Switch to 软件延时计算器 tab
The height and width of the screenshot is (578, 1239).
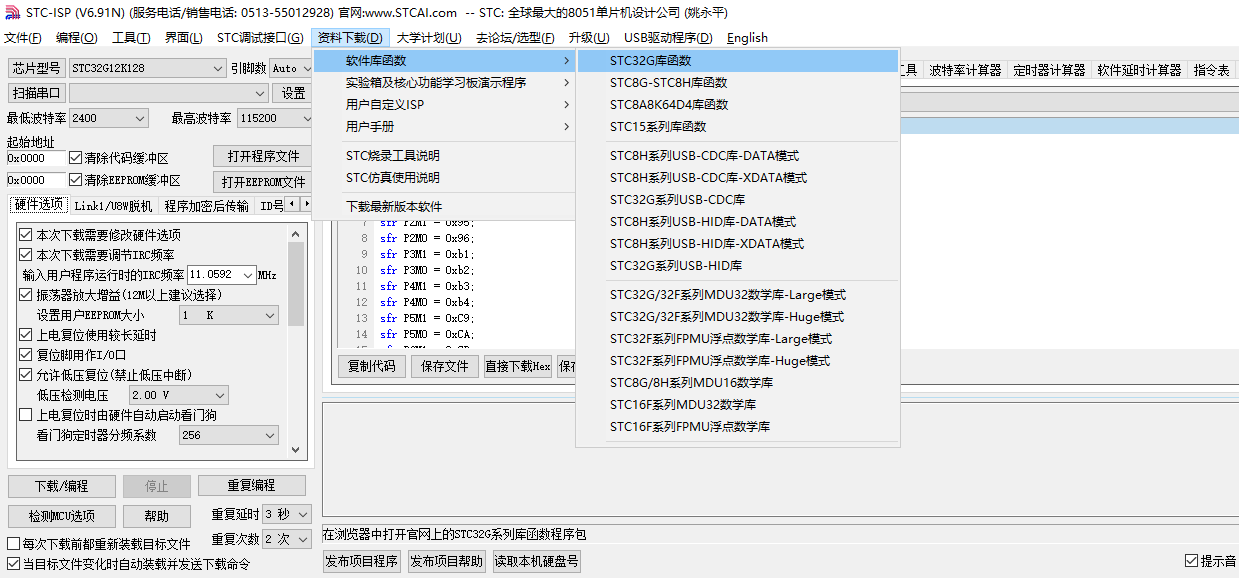pyautogui.click(x=1139, y=70)
